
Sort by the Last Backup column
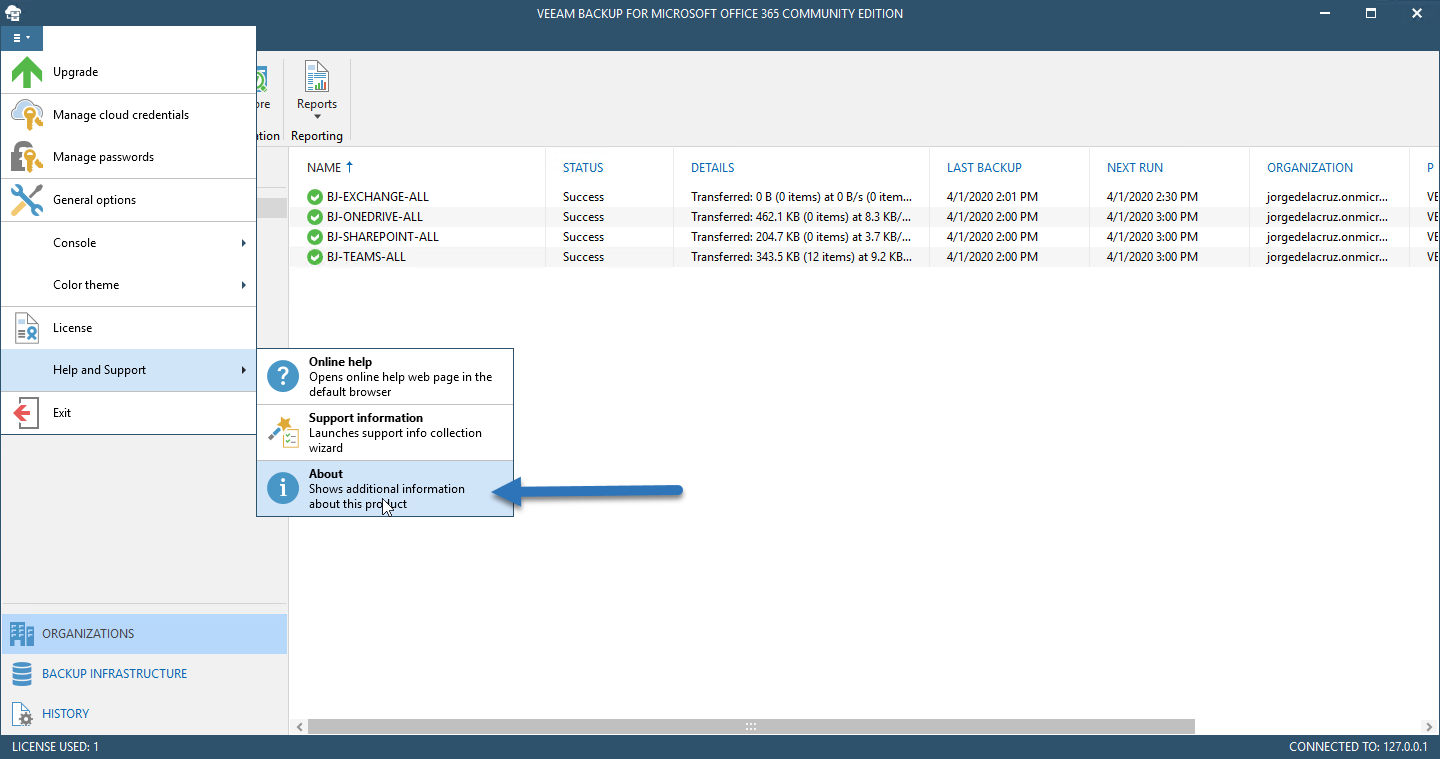tap(984, 168)
